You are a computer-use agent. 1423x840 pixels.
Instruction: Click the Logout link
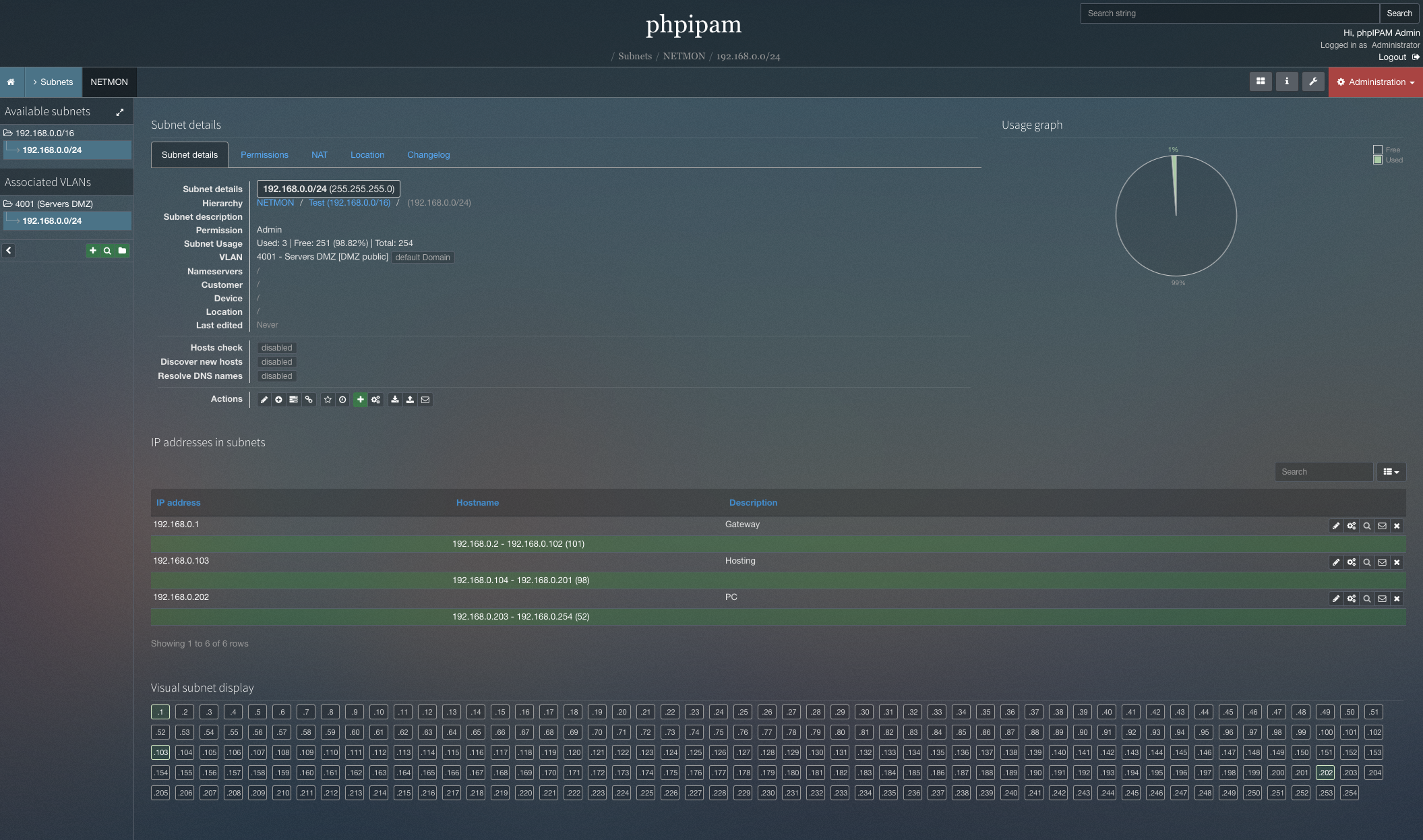pyautogui.click(x=1392, y=57)
